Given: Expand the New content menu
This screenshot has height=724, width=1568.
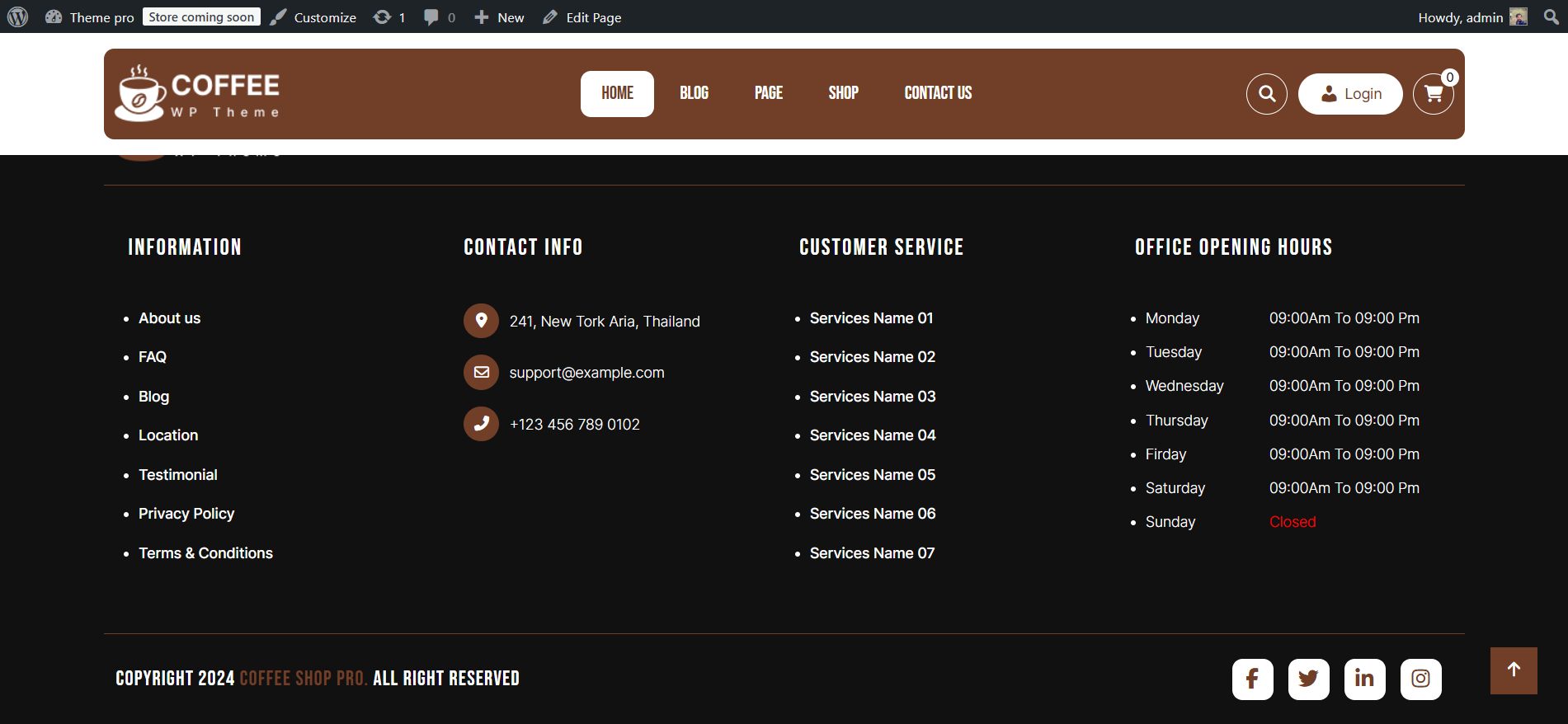Looking at the screenshot, I should coord(500,17).
